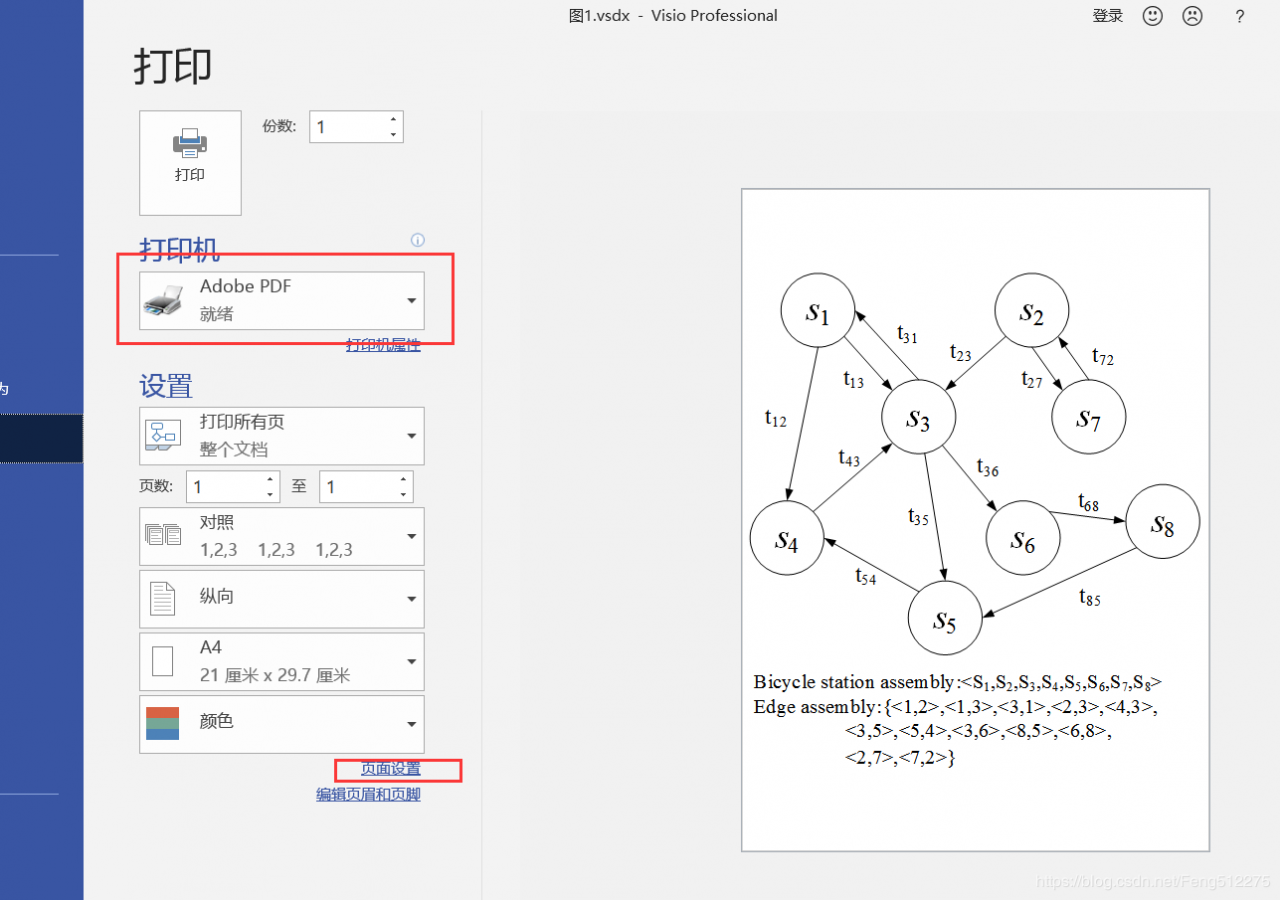Increase the end page number

[404, 480]
